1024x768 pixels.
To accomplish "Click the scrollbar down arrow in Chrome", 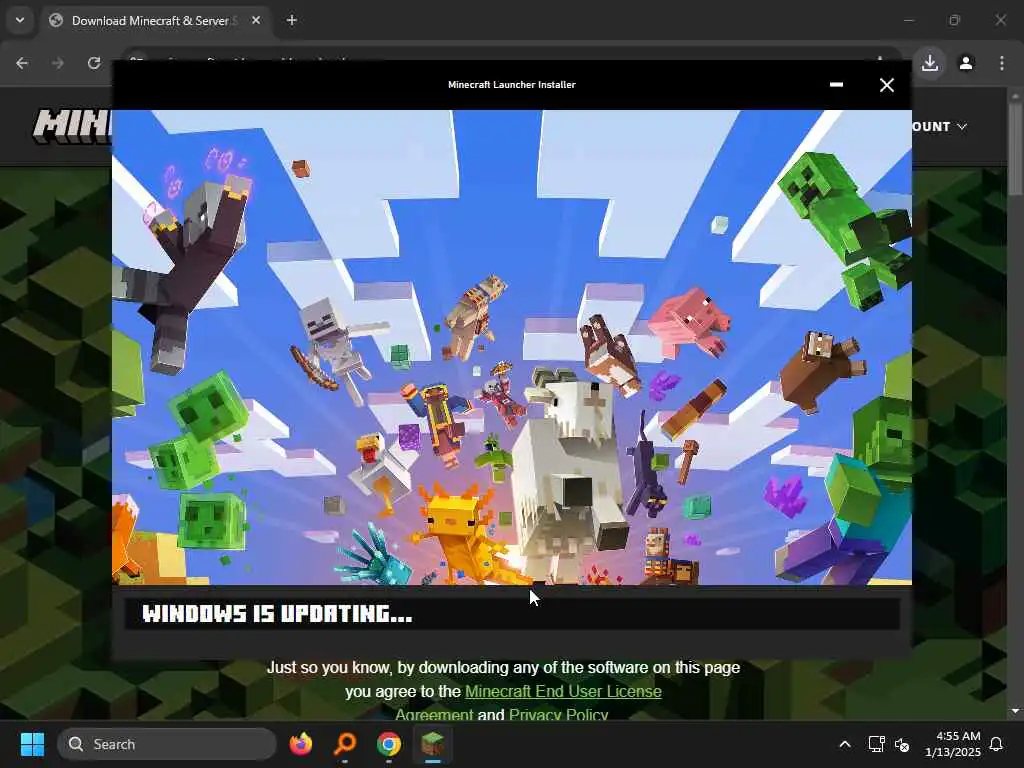I will (1015, 711).
